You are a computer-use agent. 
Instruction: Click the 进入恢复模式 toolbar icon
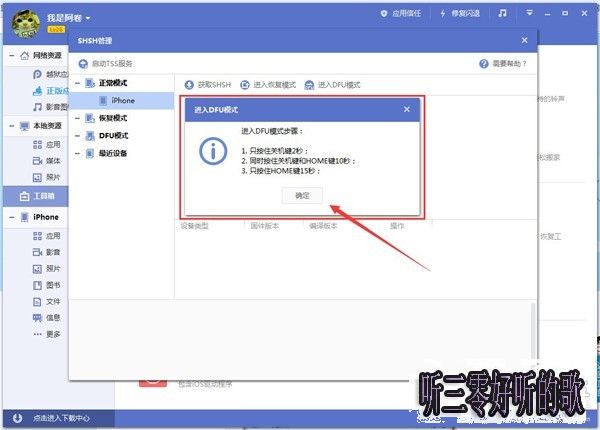[x=245, y=85]
